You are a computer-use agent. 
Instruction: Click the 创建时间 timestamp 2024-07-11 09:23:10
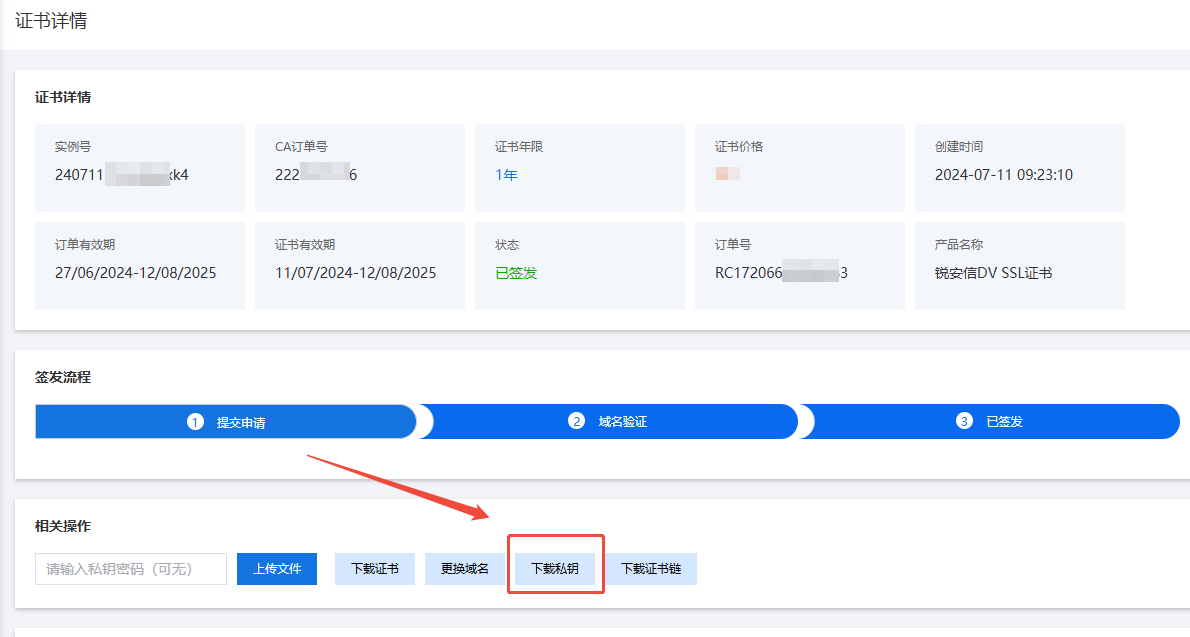point(1003,175)
